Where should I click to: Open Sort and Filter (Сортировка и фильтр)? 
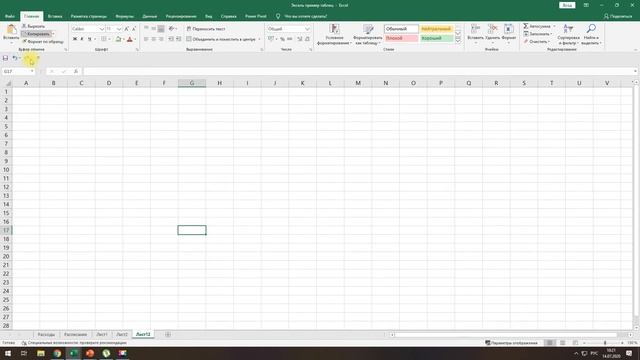coord(568,34)
